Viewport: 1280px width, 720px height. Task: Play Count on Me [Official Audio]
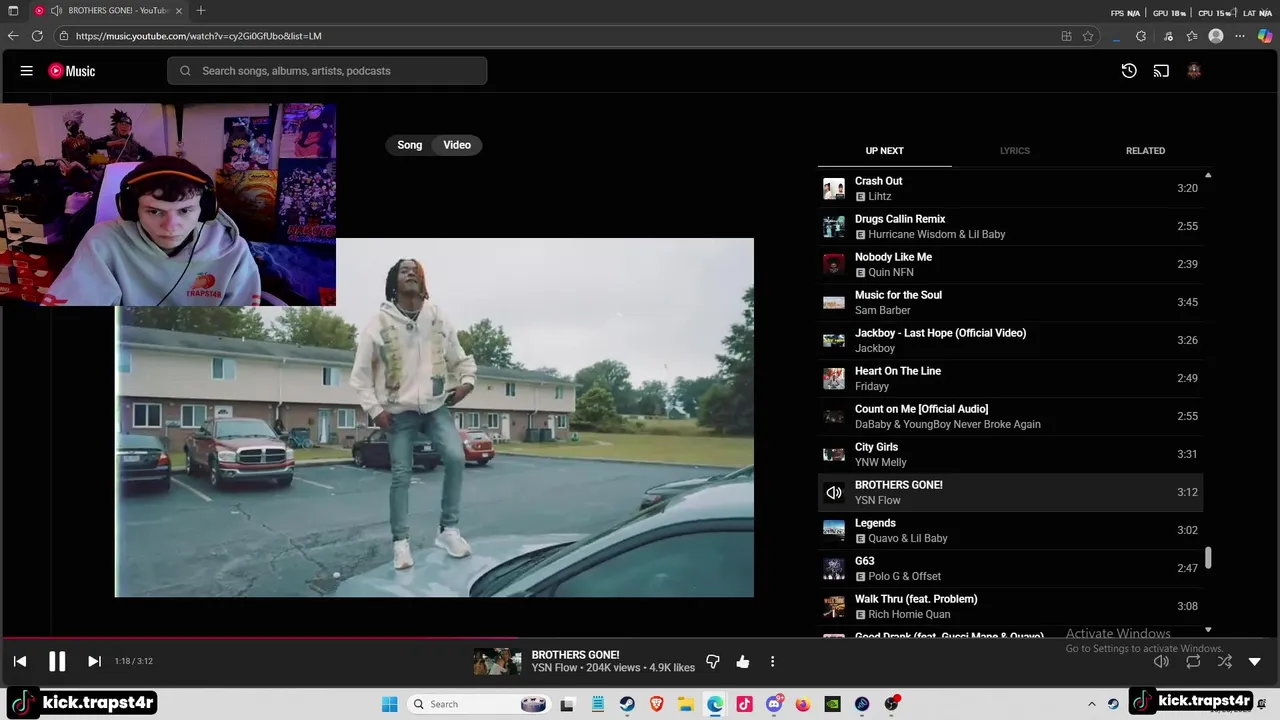click(1010, 416)
